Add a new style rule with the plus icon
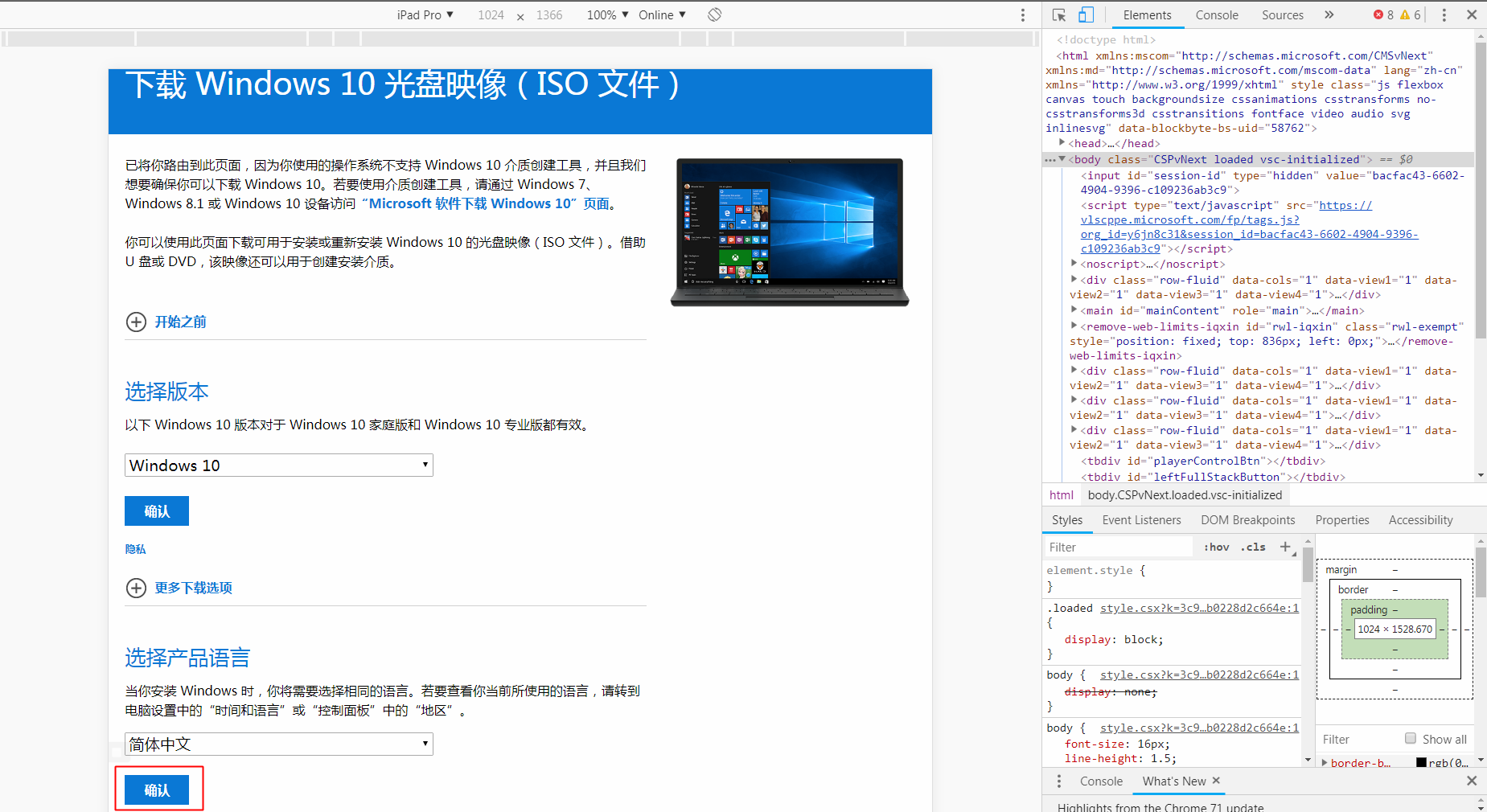 pos(1285,547)
